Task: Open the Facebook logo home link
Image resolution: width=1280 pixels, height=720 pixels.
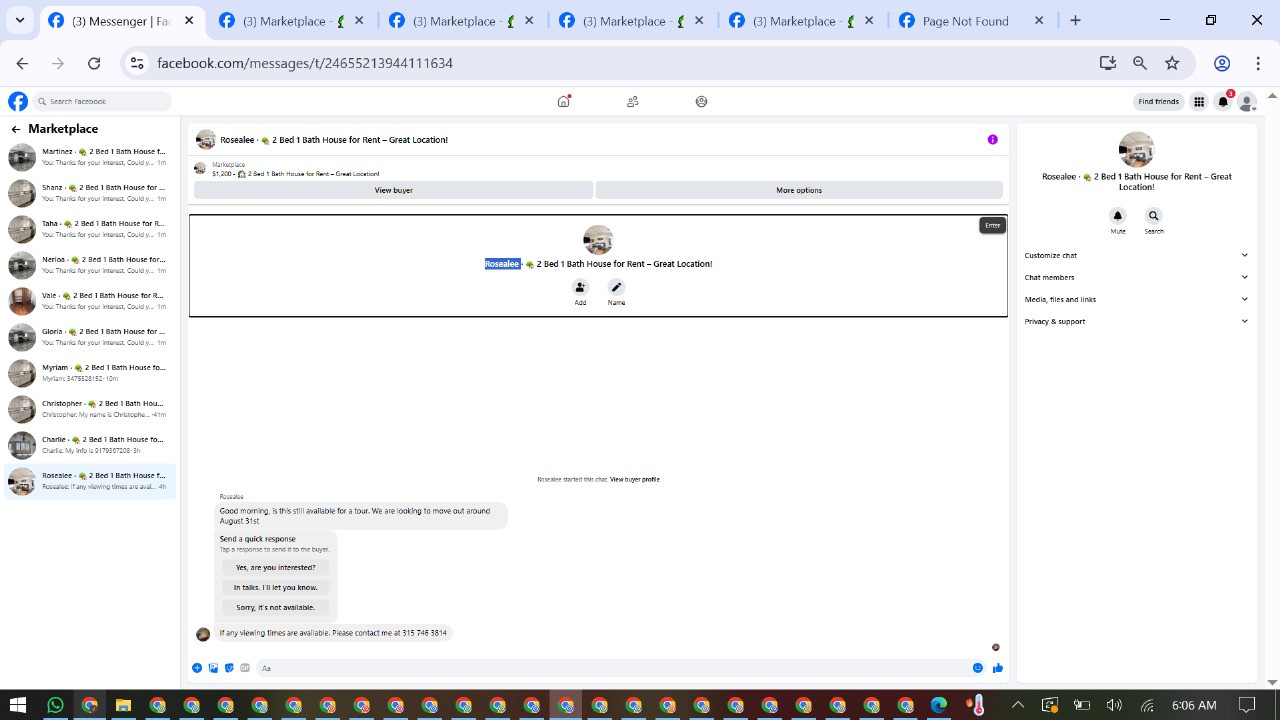Action: [18, 101]
